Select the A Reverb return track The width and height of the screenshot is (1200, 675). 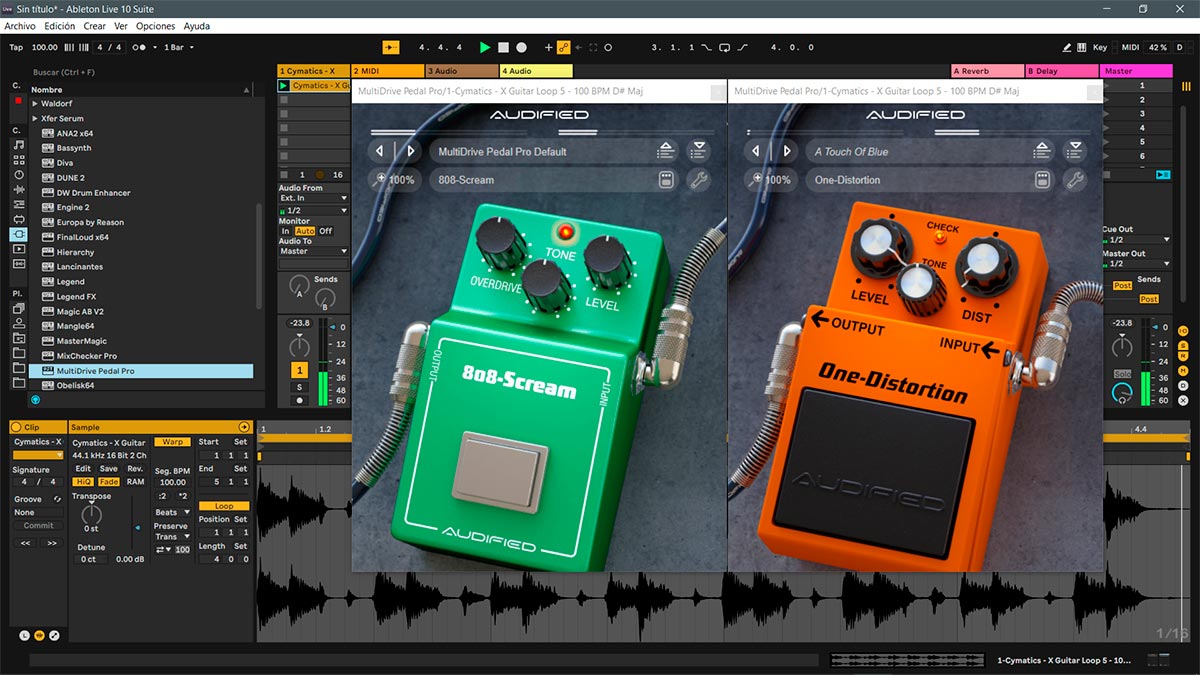[987, 71]
